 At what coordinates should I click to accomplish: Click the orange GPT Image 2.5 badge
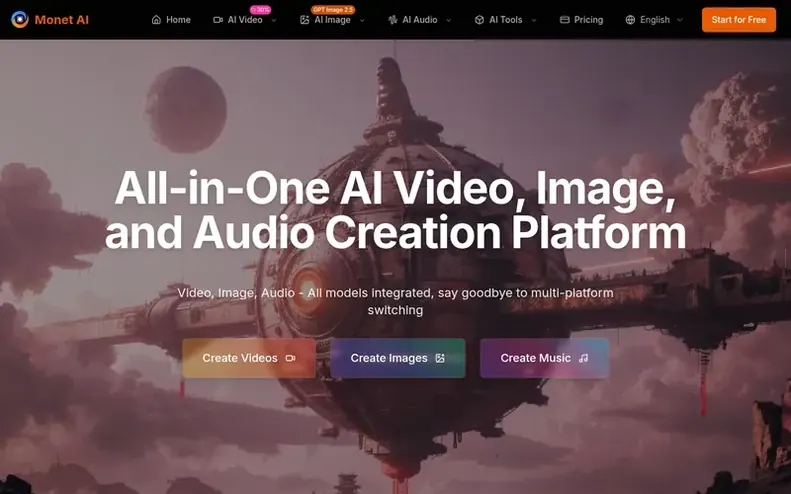(x=333, y=10)
